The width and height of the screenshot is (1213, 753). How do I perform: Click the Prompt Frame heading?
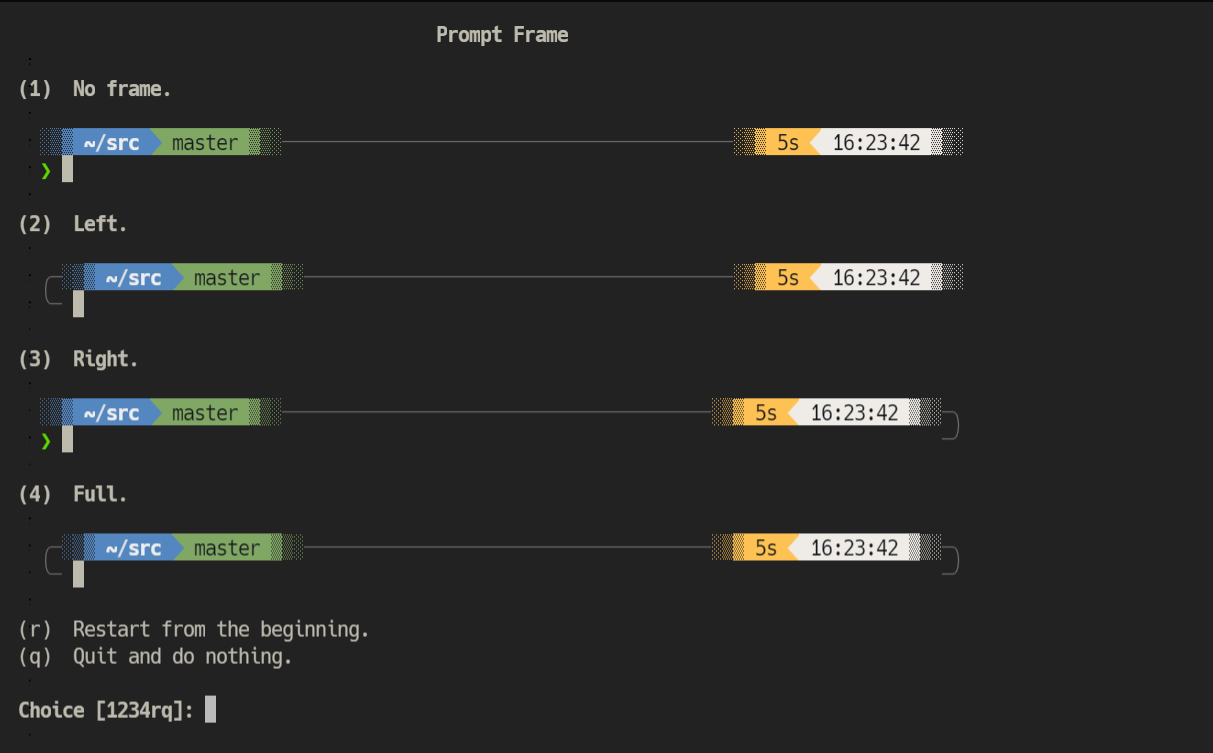coord(502,35)
